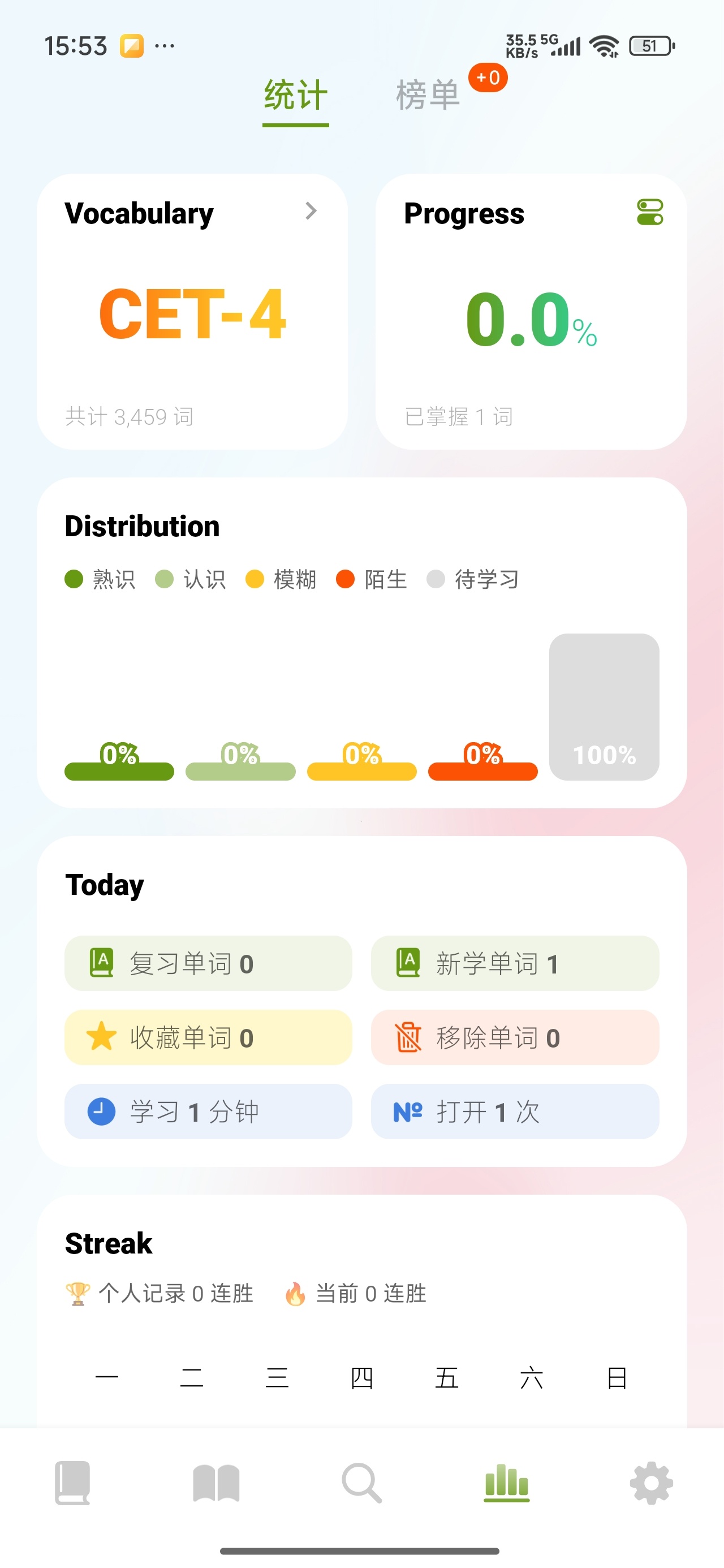Expand Vocabulary card with chevron arrow
Image resolution: width=724 pixels, height=1568 pixels.
tap(311, 210)
